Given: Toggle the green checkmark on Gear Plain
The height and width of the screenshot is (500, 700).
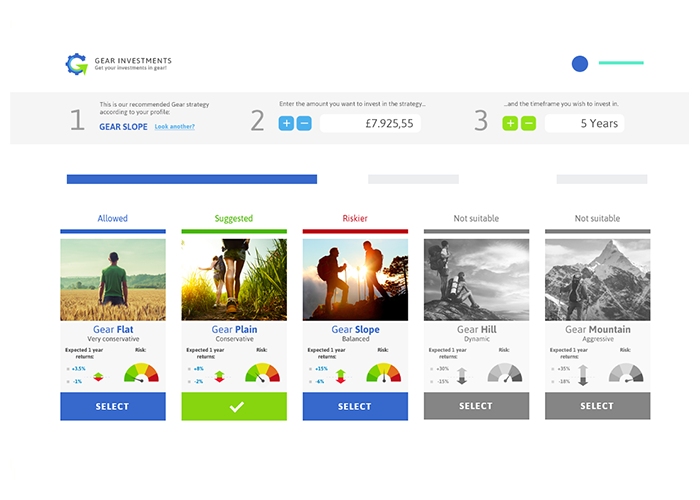Looking at the screenshot, I should click(x=234, y=406).
